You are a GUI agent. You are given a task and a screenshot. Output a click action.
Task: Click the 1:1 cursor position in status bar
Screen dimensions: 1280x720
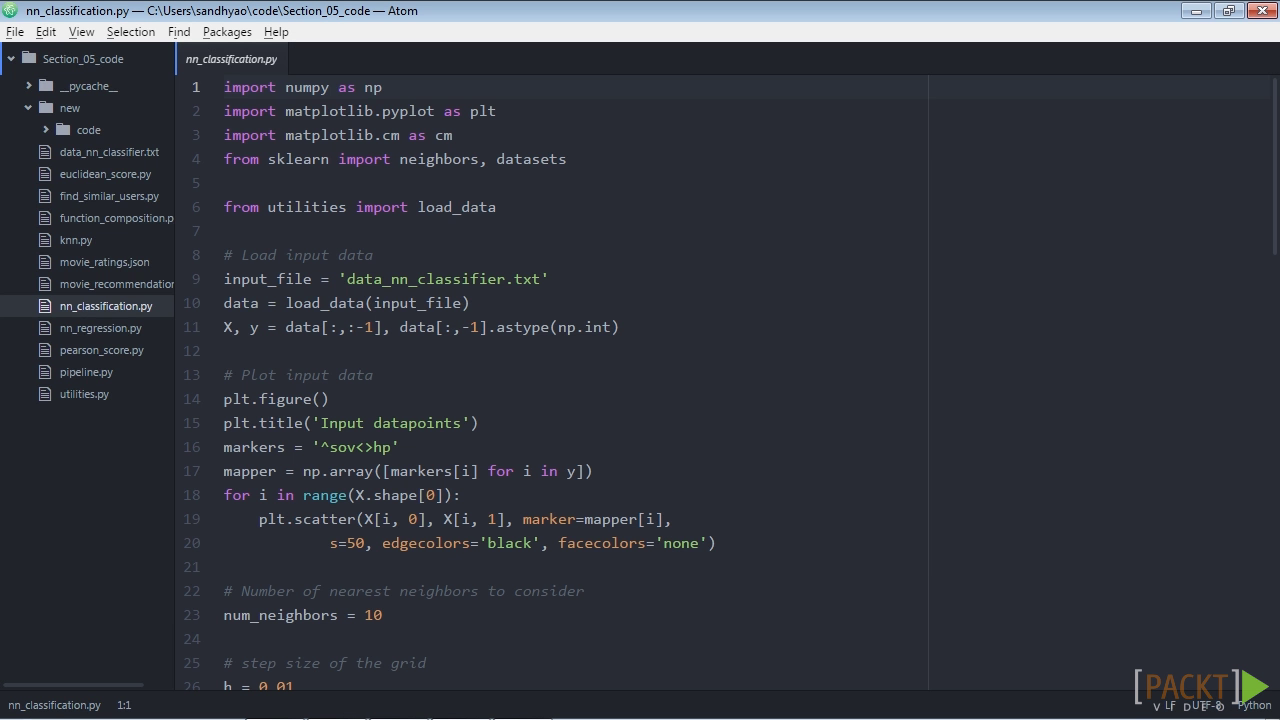click(124, 705)
